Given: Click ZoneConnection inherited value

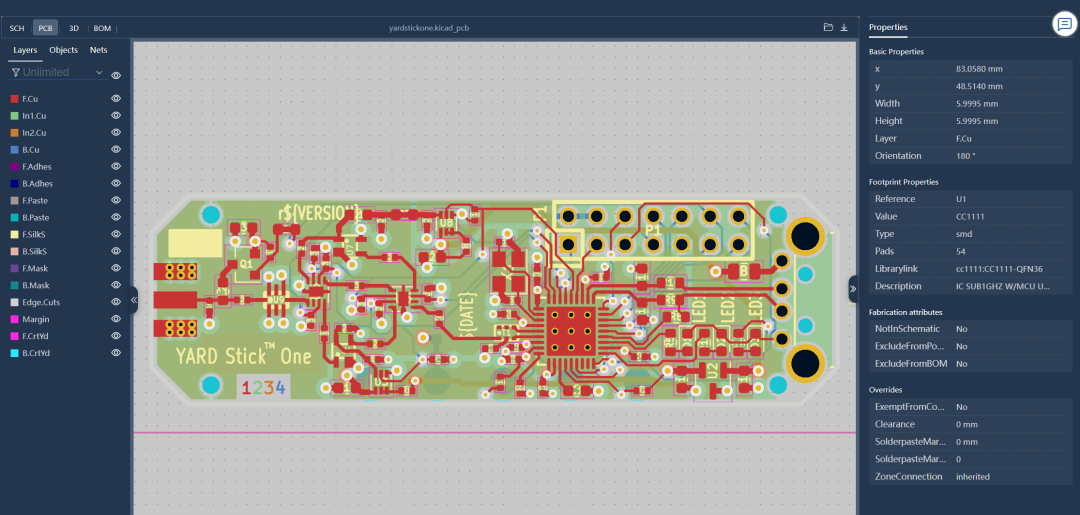Looking at the screenshot, I should tap(973, 476).
